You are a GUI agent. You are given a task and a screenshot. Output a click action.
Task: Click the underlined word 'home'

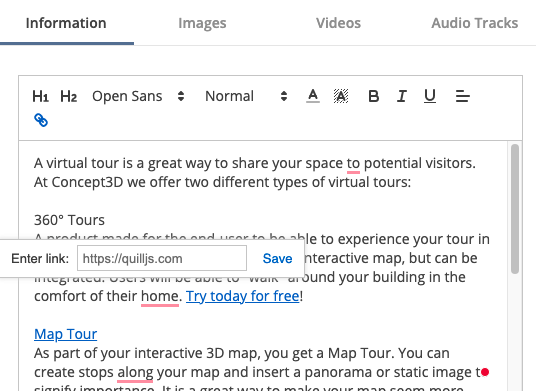[x=160, y=296]
